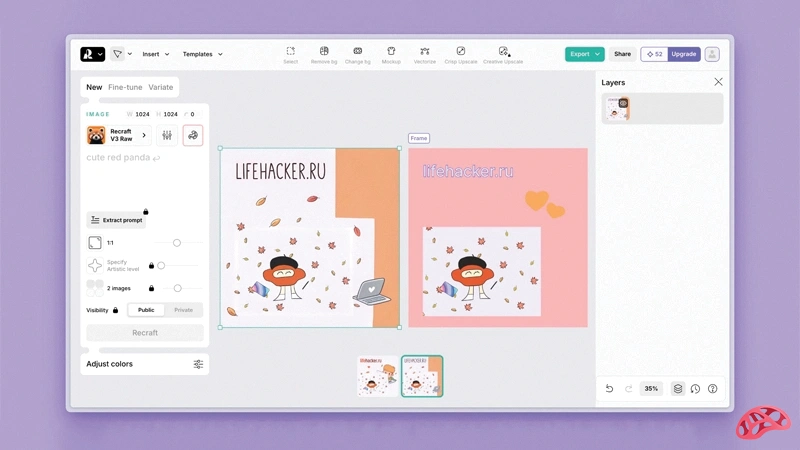The width and height of the screenshot is (800, 450).
Task: Open the Recraft logo main menu
Action: tap(92, 54)
